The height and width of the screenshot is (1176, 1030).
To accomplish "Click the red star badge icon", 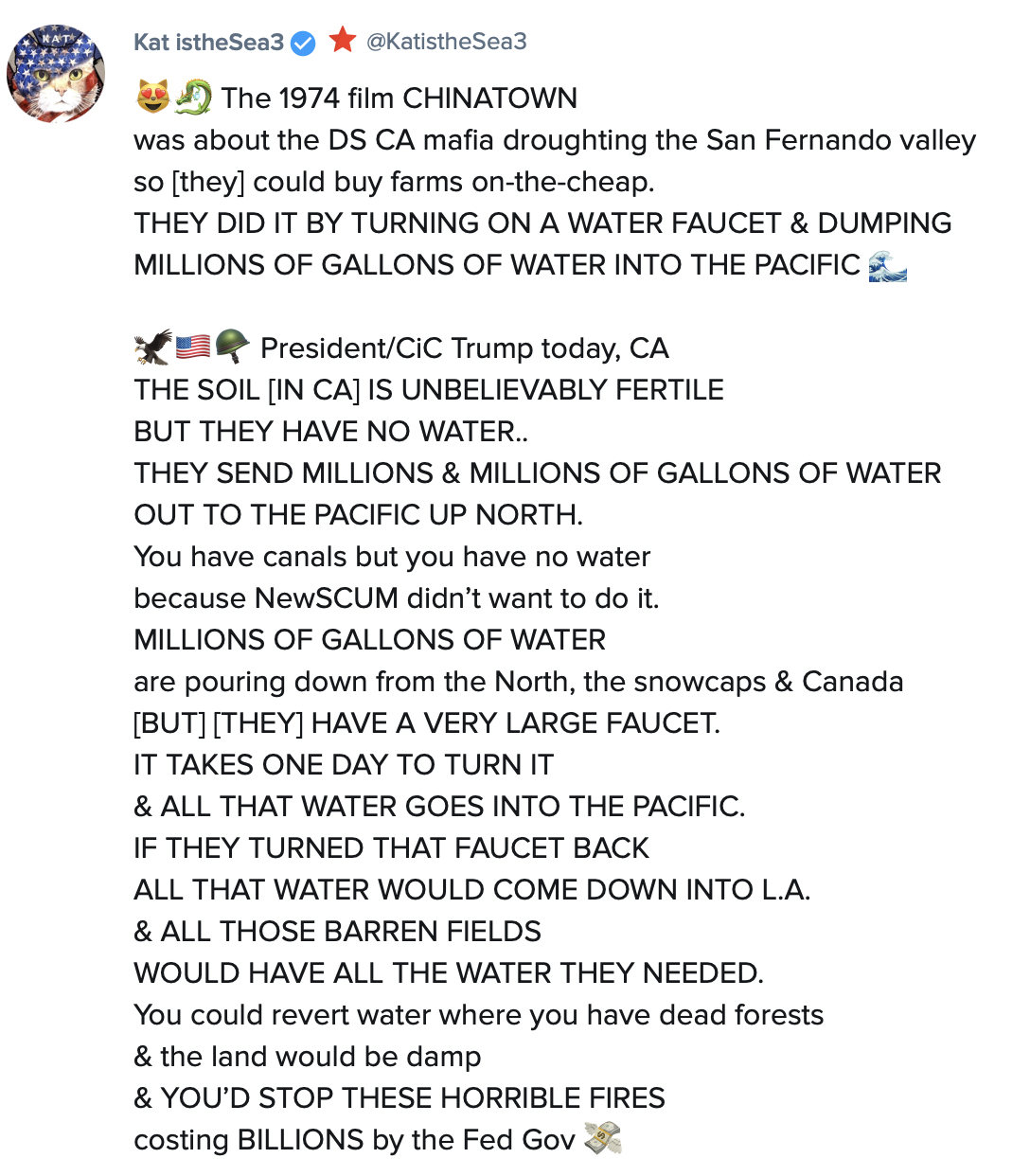I will (343, 40).
